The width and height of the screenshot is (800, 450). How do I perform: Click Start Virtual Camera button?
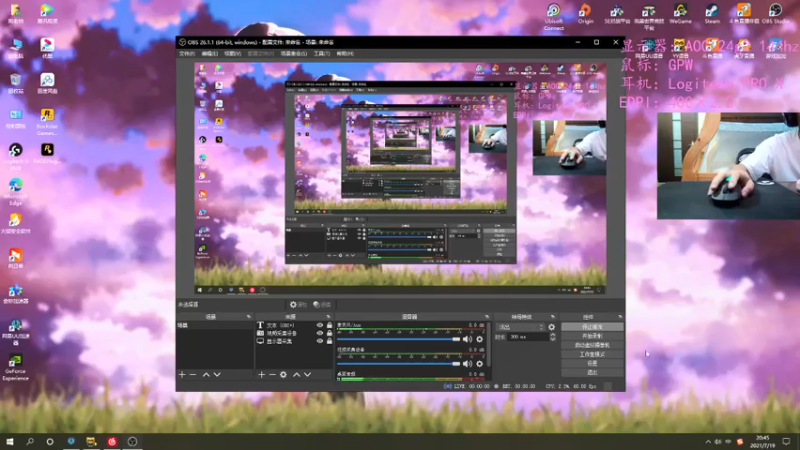[x=592, y=345]
